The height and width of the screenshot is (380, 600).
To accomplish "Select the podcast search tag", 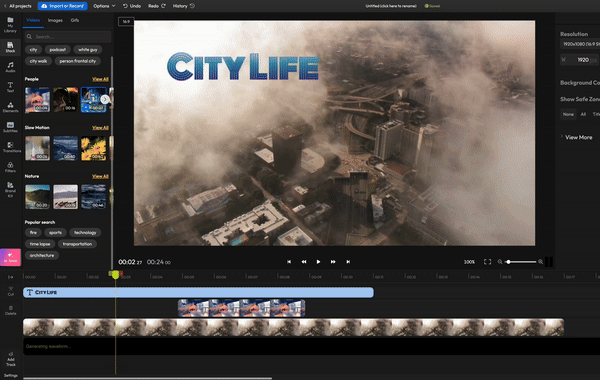I will click(x=57, y=50).
